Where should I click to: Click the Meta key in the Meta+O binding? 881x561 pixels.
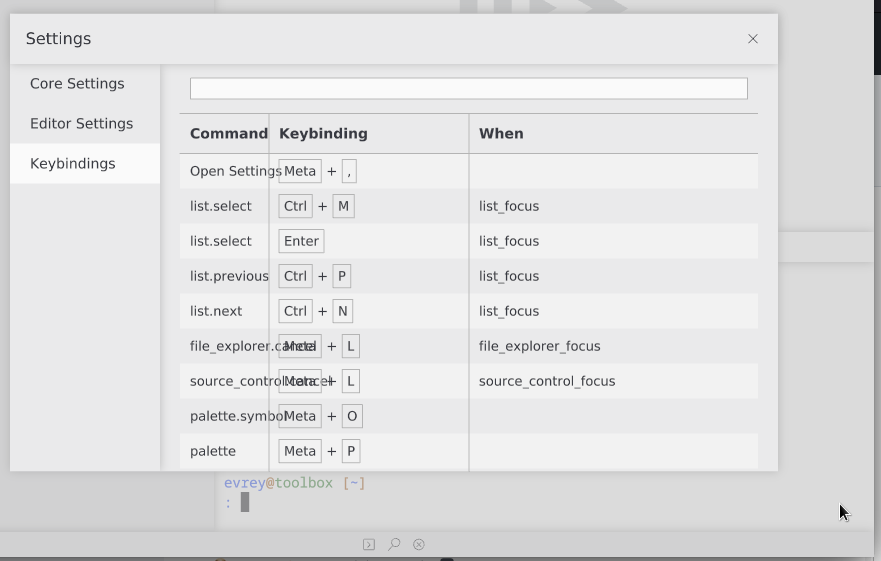[x=300, y=416]
